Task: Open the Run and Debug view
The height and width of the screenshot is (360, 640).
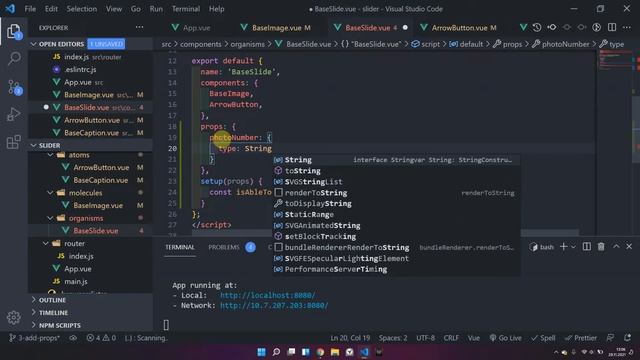Action: pos(14,114)
